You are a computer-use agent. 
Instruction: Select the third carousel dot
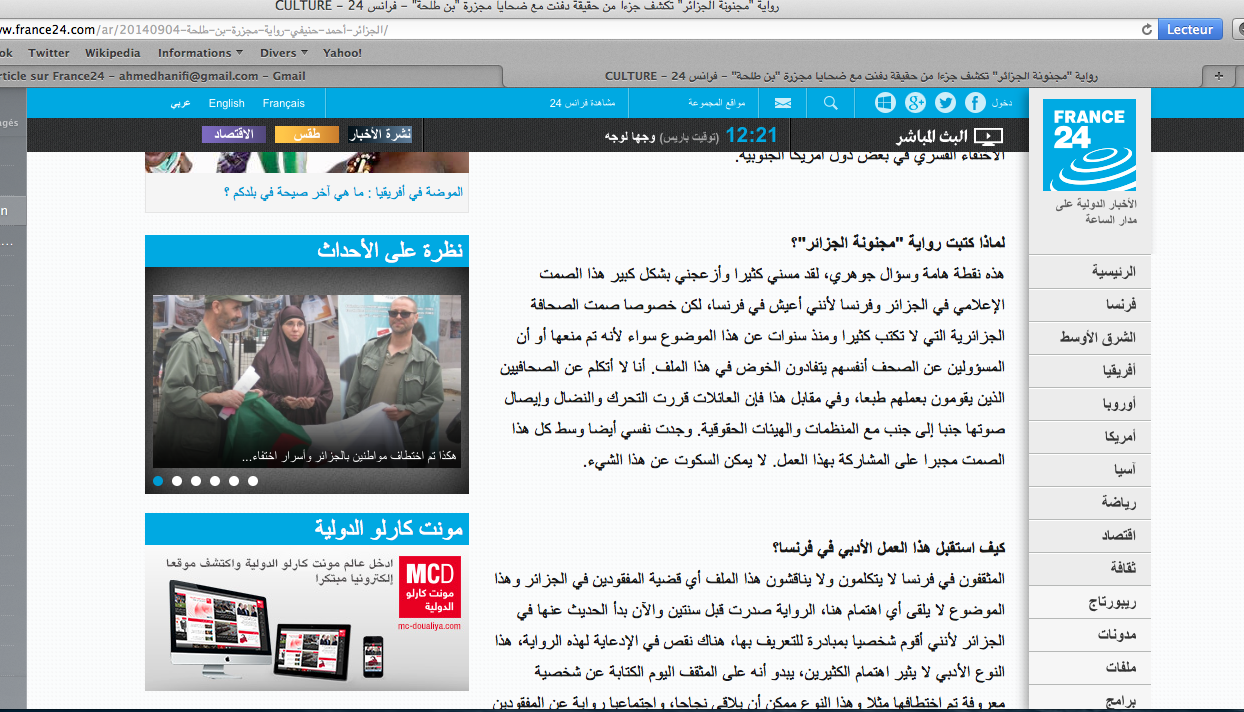pyautogui.click(x=196, y=481)
